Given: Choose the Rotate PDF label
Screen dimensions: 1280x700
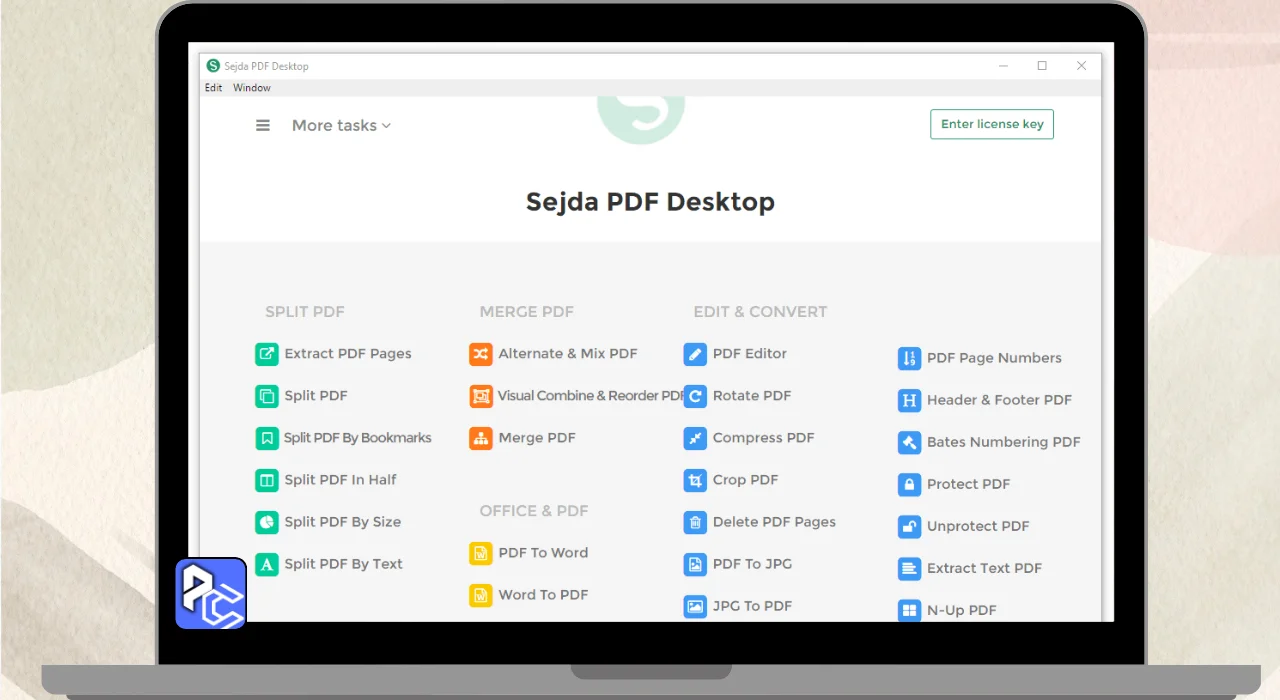Looking at the screenshot, I should (752, 396).
